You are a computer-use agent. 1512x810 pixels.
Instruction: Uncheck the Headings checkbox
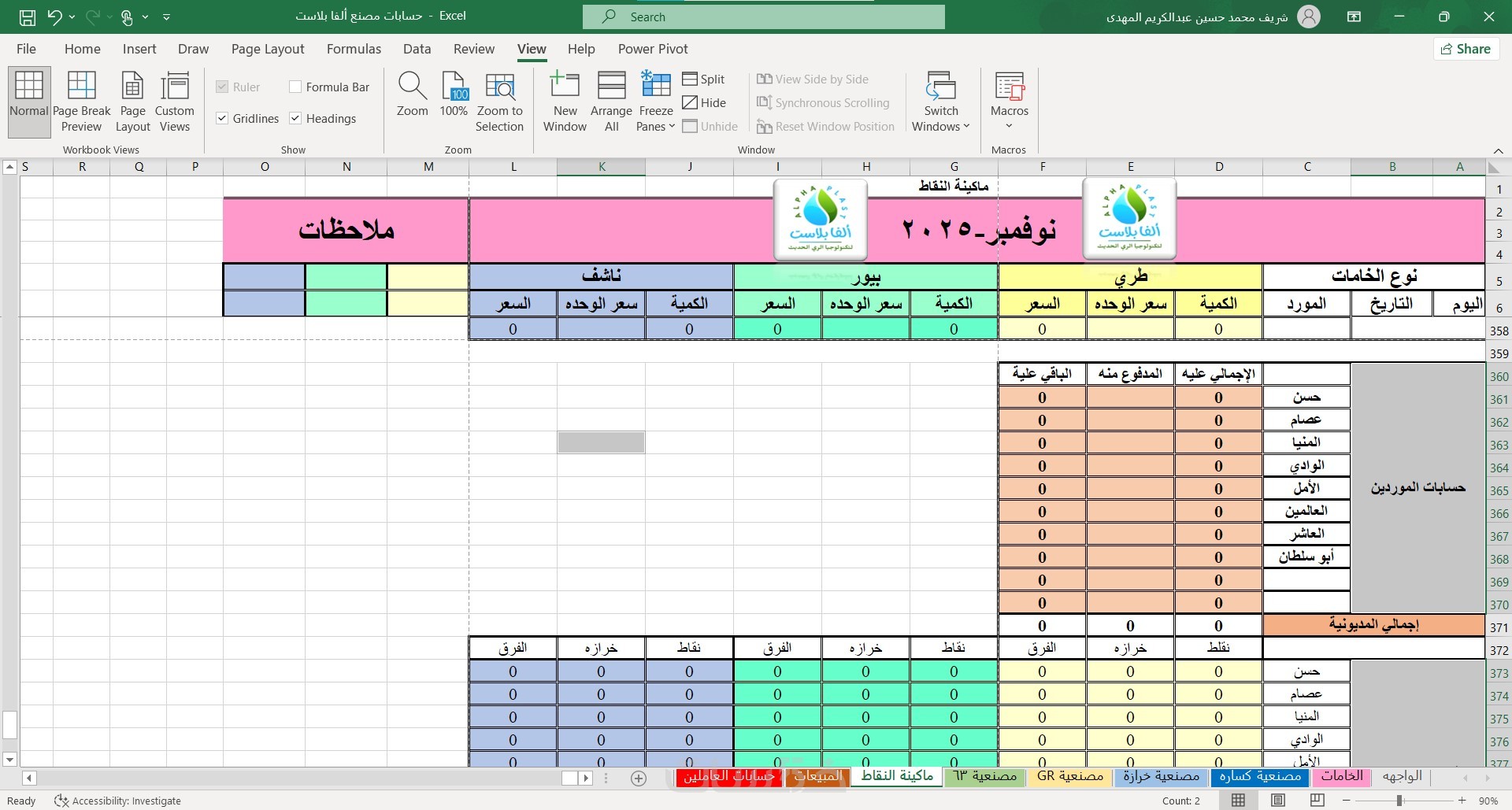(x=295, y=118)
